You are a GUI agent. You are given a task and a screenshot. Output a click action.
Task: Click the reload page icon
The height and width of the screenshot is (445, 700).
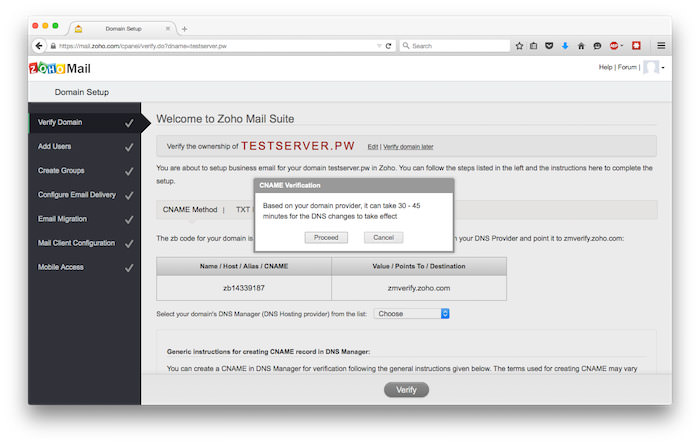(388, 46)
